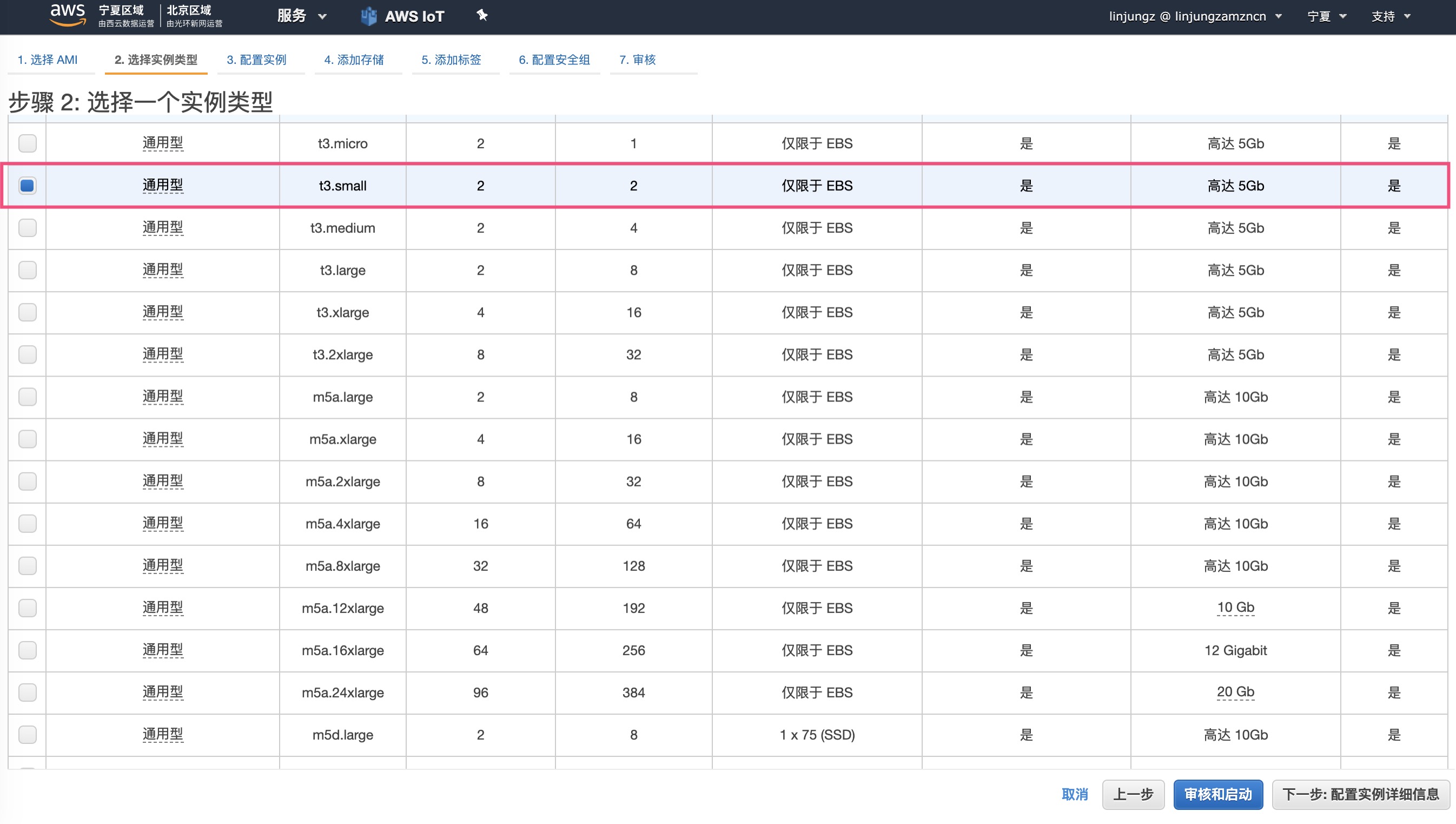Expand the linjungz account menu
This screenshot has height=824, width=1456.
tap(1194, 16)
